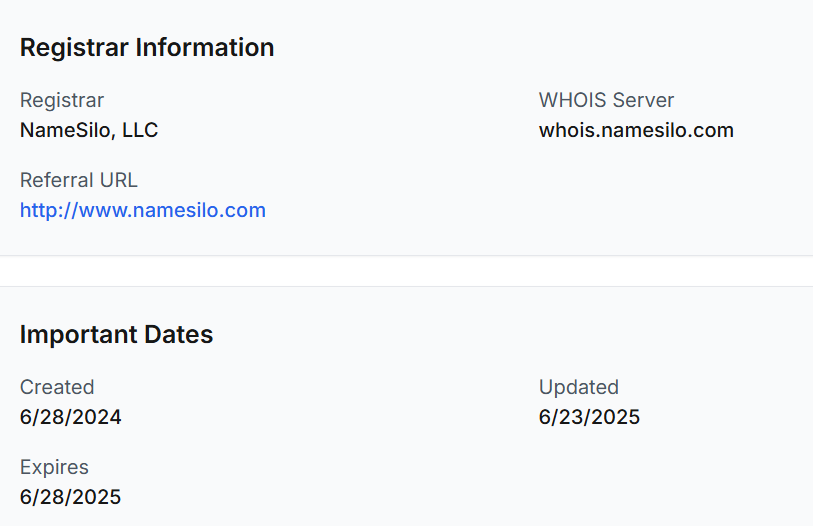Click the Registrar Information heading
The image size is (813, 526).
[147, 47]
